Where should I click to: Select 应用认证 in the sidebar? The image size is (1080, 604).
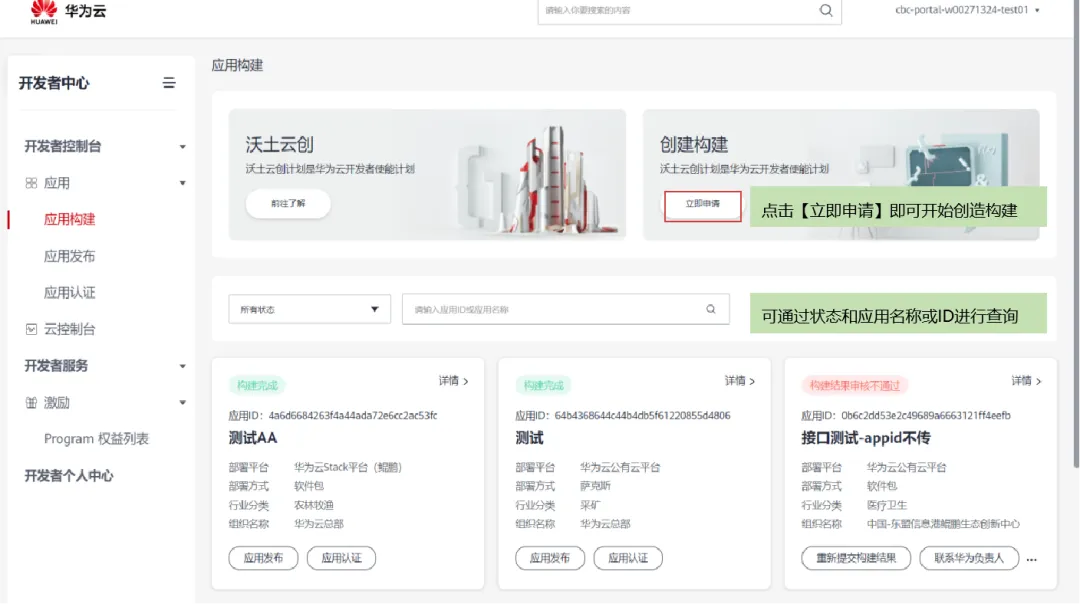pos(70,293)
